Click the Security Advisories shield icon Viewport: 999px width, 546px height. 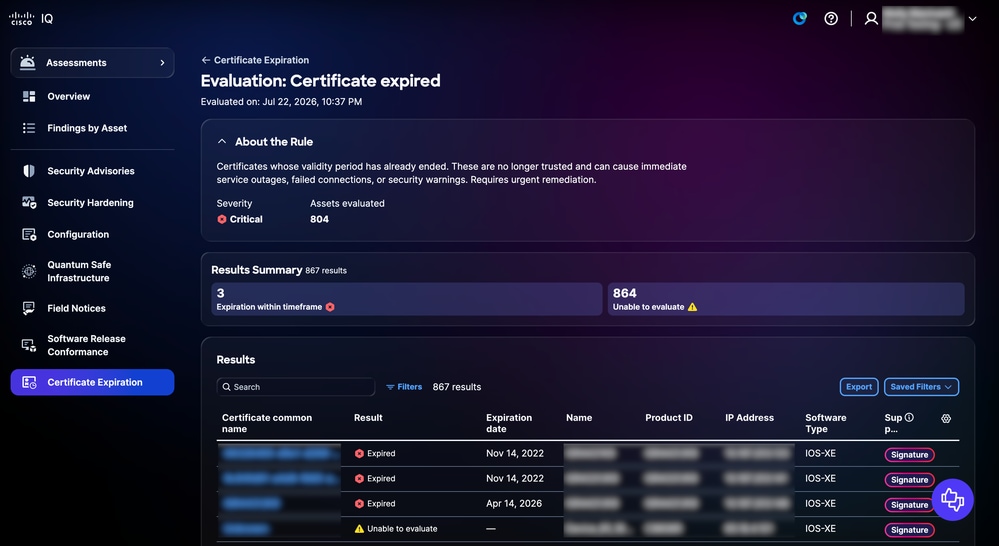click(x=29, y=171)
